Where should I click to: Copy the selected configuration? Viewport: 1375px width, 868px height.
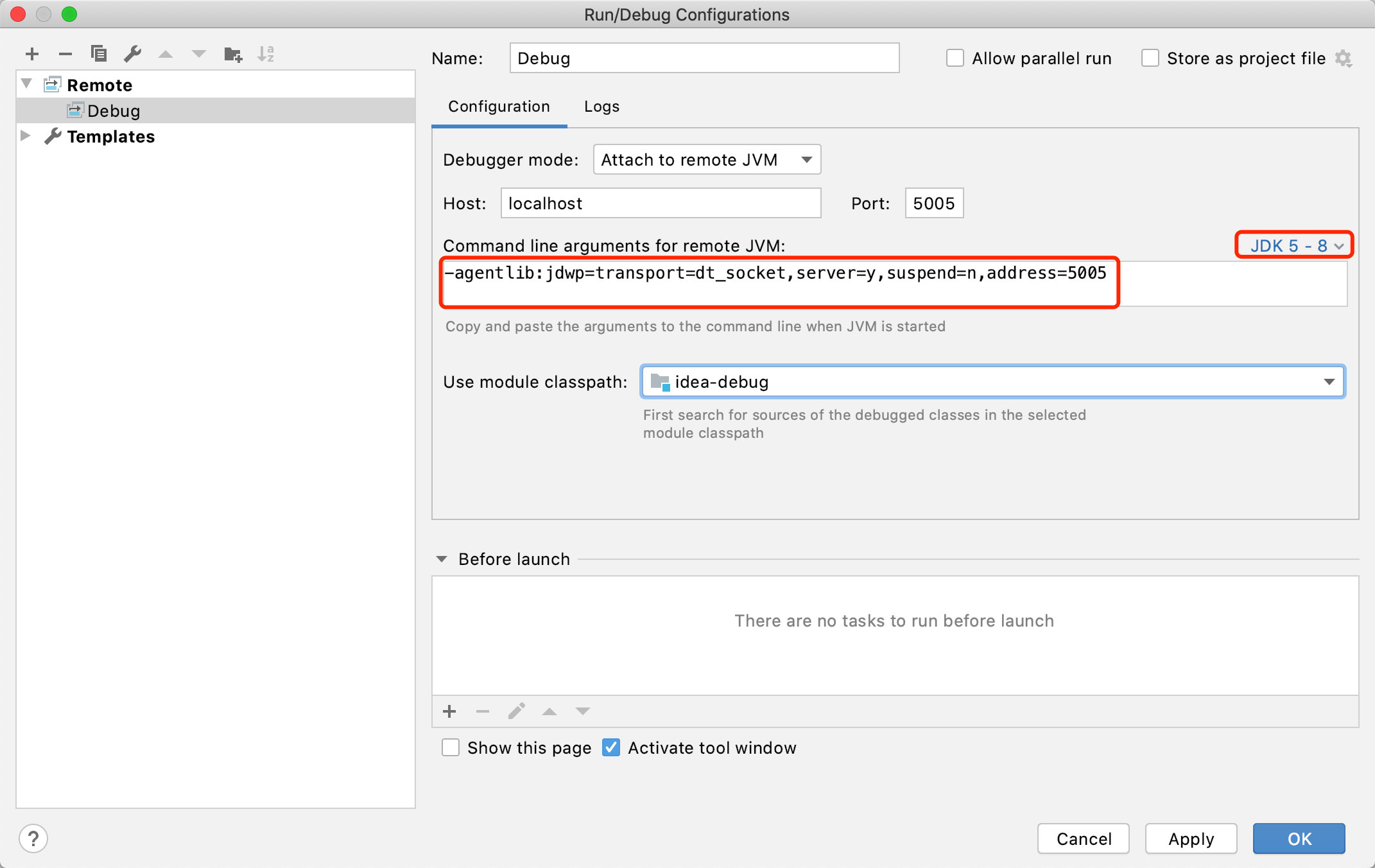99,54
